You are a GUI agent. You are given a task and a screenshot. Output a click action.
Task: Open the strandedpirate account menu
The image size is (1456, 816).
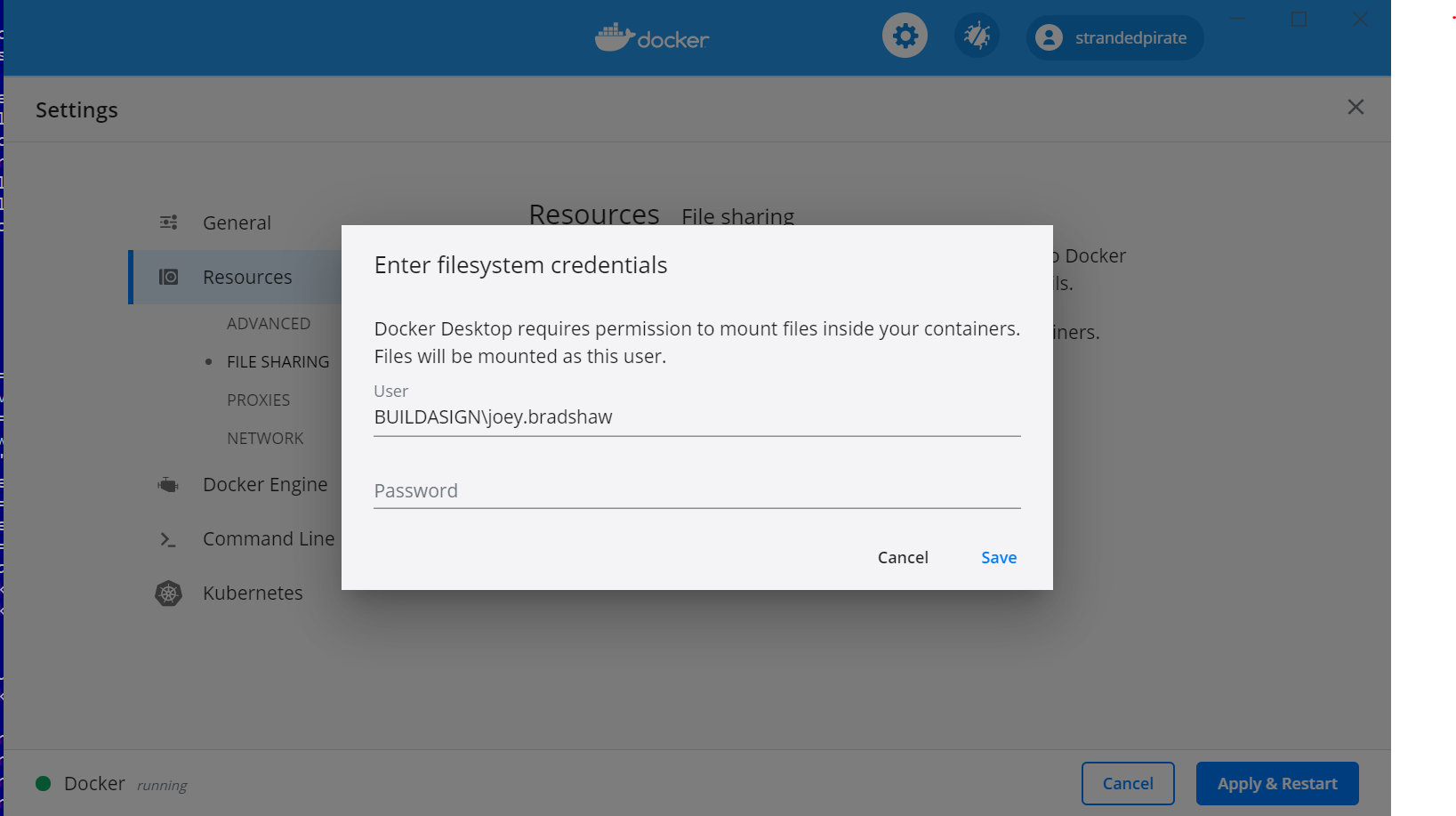1114,37
